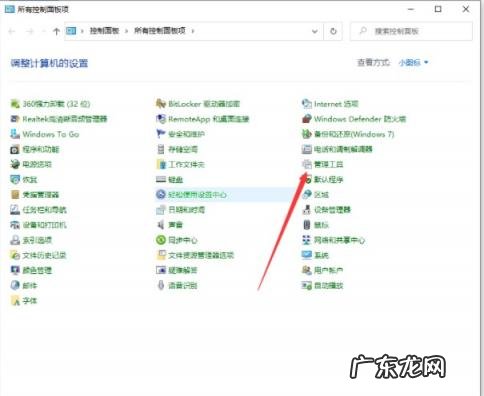Click the control panel icon in address bar
Screen dimensions: 484x396
click(x=71, y=31)
